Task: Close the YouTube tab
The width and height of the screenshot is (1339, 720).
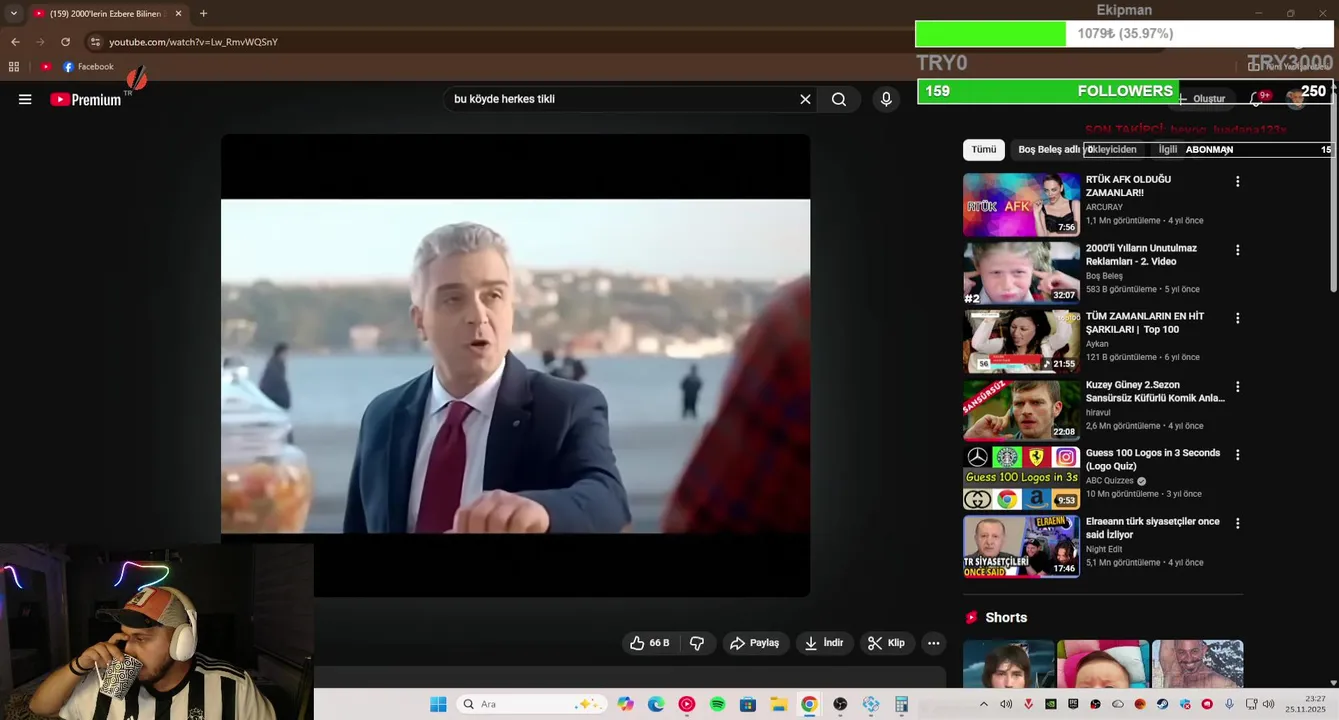Action: [178, 14]
